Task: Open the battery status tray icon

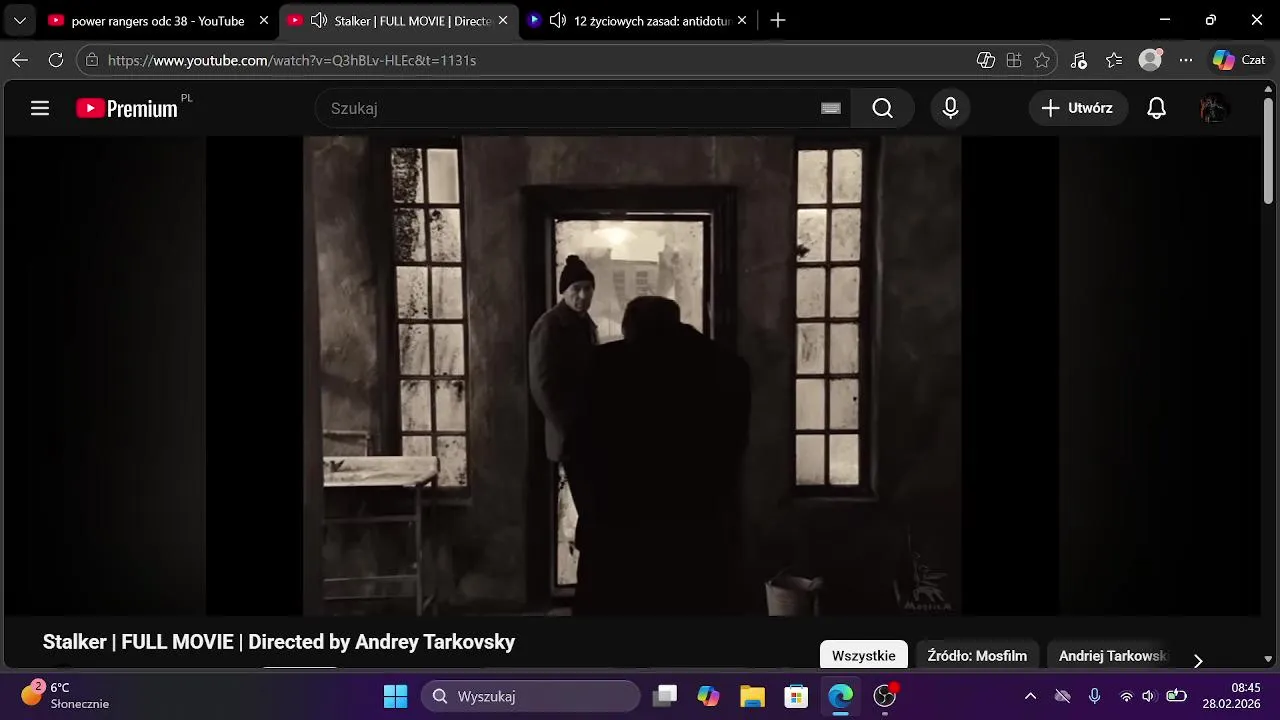Action: 1176,696
